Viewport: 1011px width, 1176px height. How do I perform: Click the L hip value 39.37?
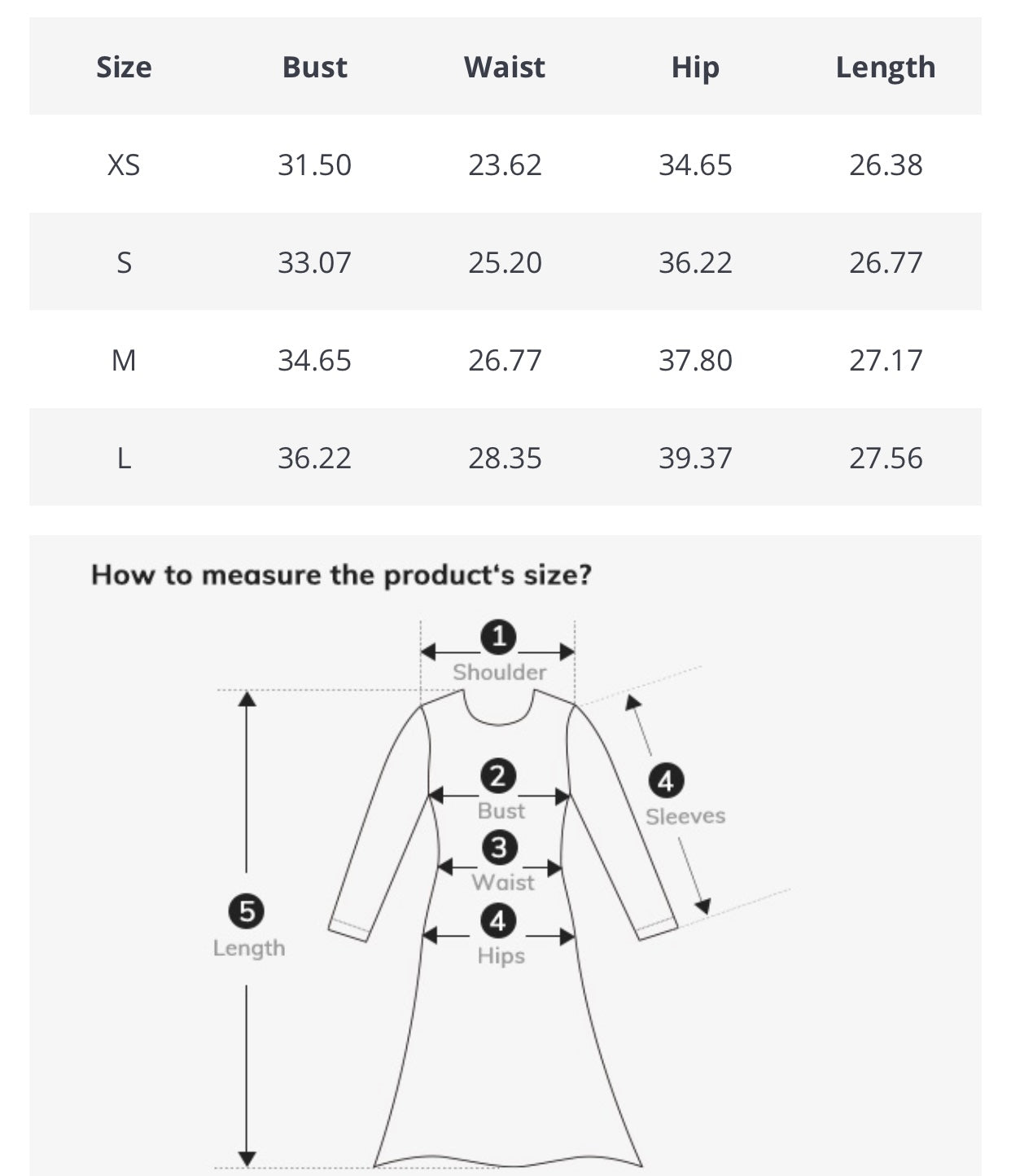[x=695, y=458]
